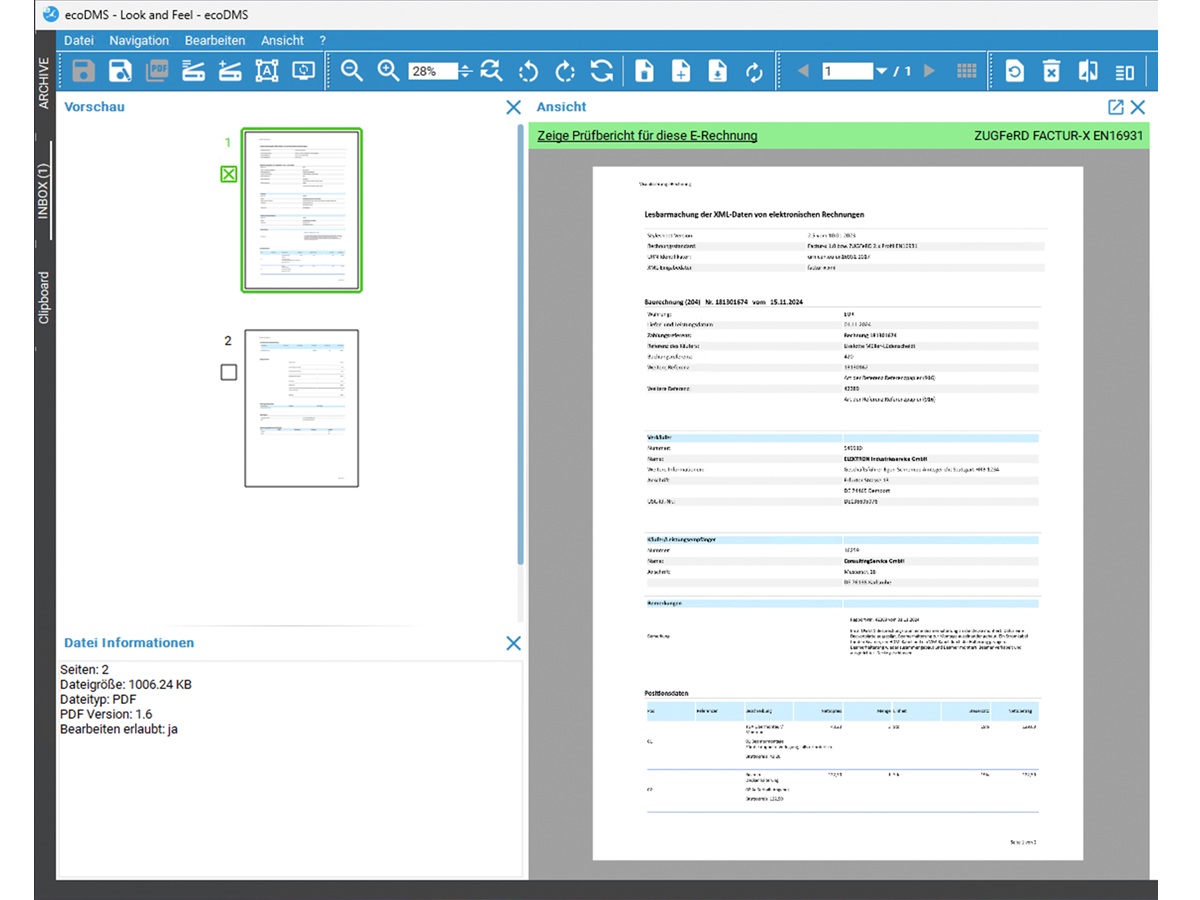The width and height of the screenshot is (1200, 900).
Task: Rotate page clockwise
Action: click(x=565, y=71)
